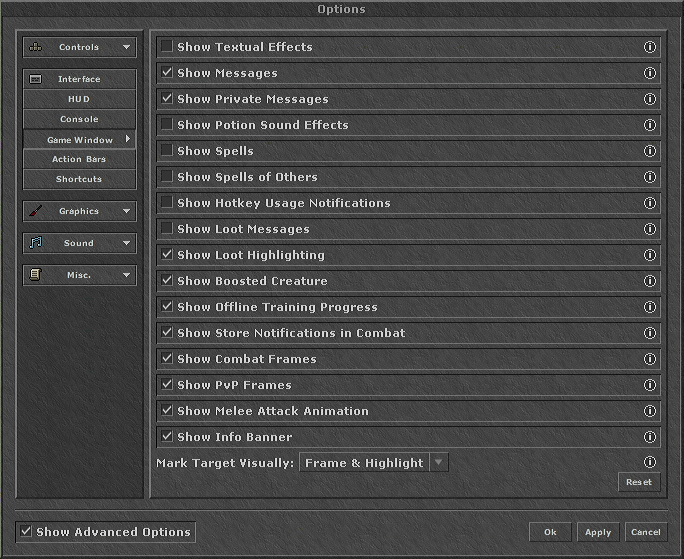Screen dimensions: 684x559
Task: Toggle Show Advanced Options checkbox
Action: (x=26, y=531)
